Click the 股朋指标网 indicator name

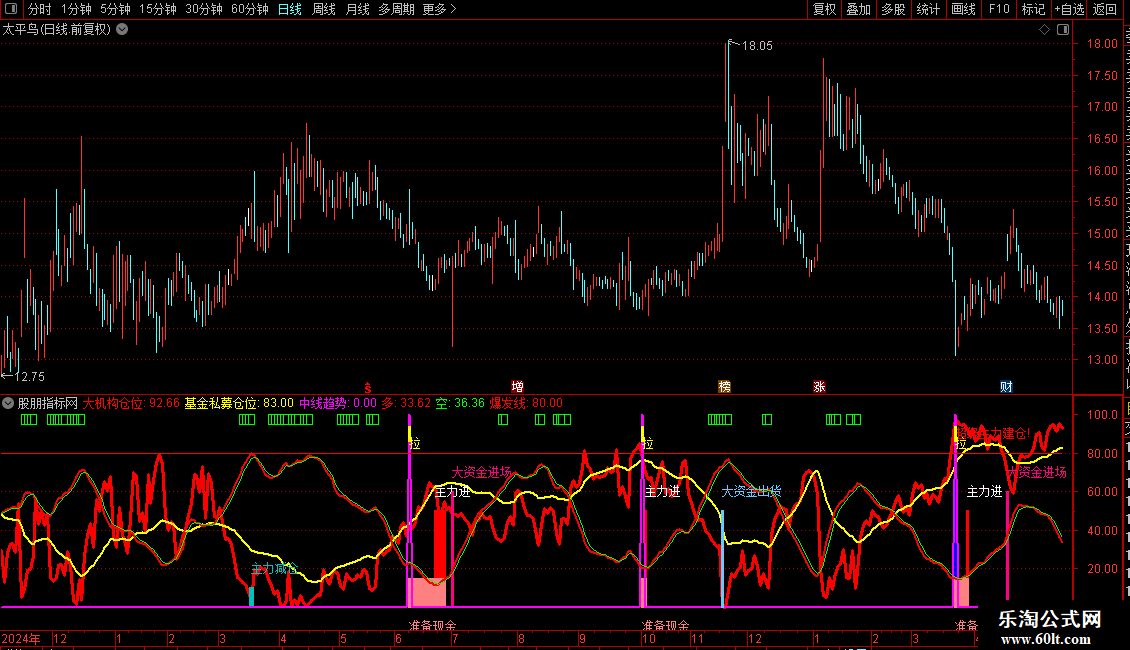tap(48, 403)
